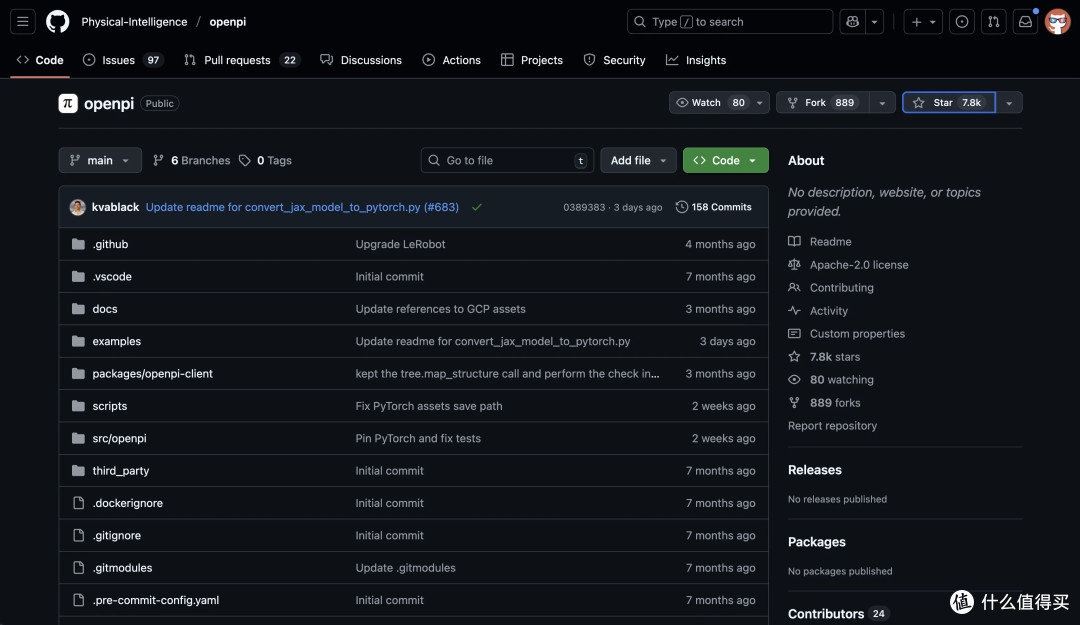Open the Contributors section heading

tap(825, 614)
